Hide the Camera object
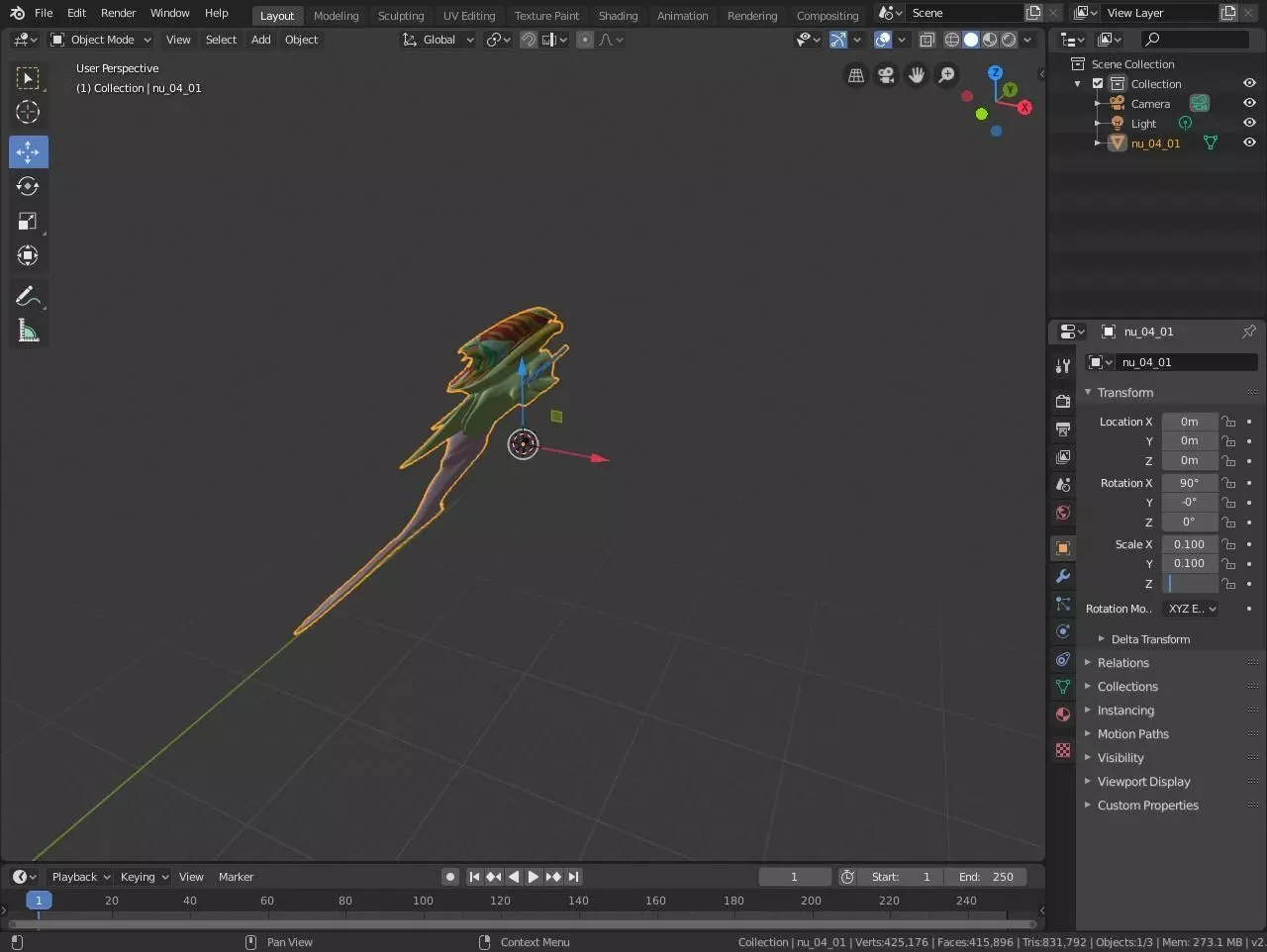 [x=1249, y=104]
